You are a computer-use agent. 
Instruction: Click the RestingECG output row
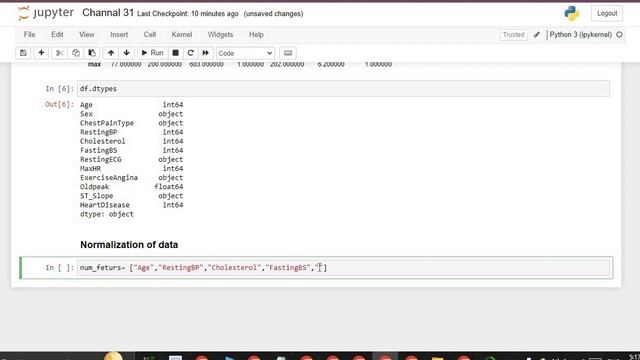[131, 160]
